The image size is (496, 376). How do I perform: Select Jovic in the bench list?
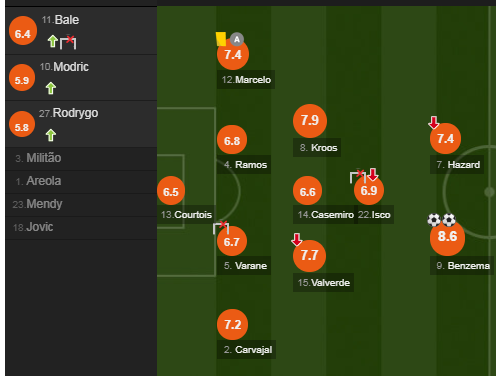coord(81,227)
